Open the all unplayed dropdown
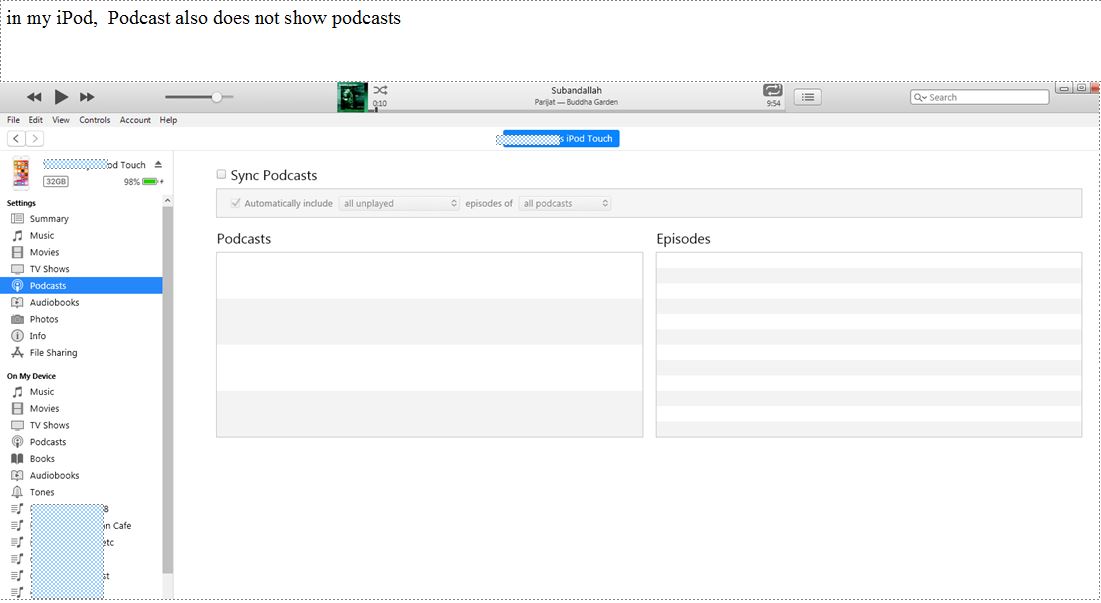This screenshot has width=1101, height=603. click(400, 204)
